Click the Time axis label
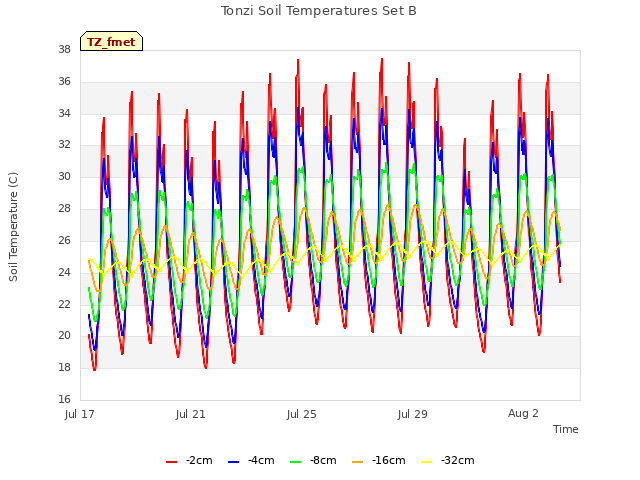This screenshot has height=480, width=640. 565,429
